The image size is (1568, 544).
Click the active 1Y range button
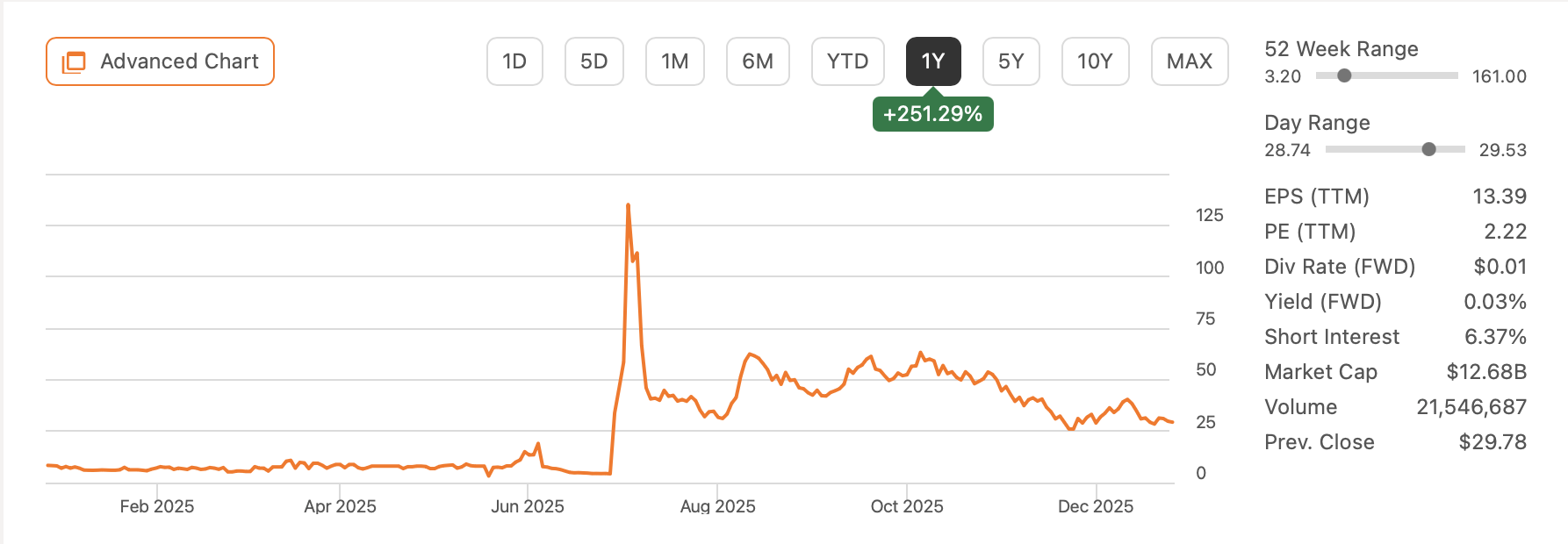pos(933,61)
